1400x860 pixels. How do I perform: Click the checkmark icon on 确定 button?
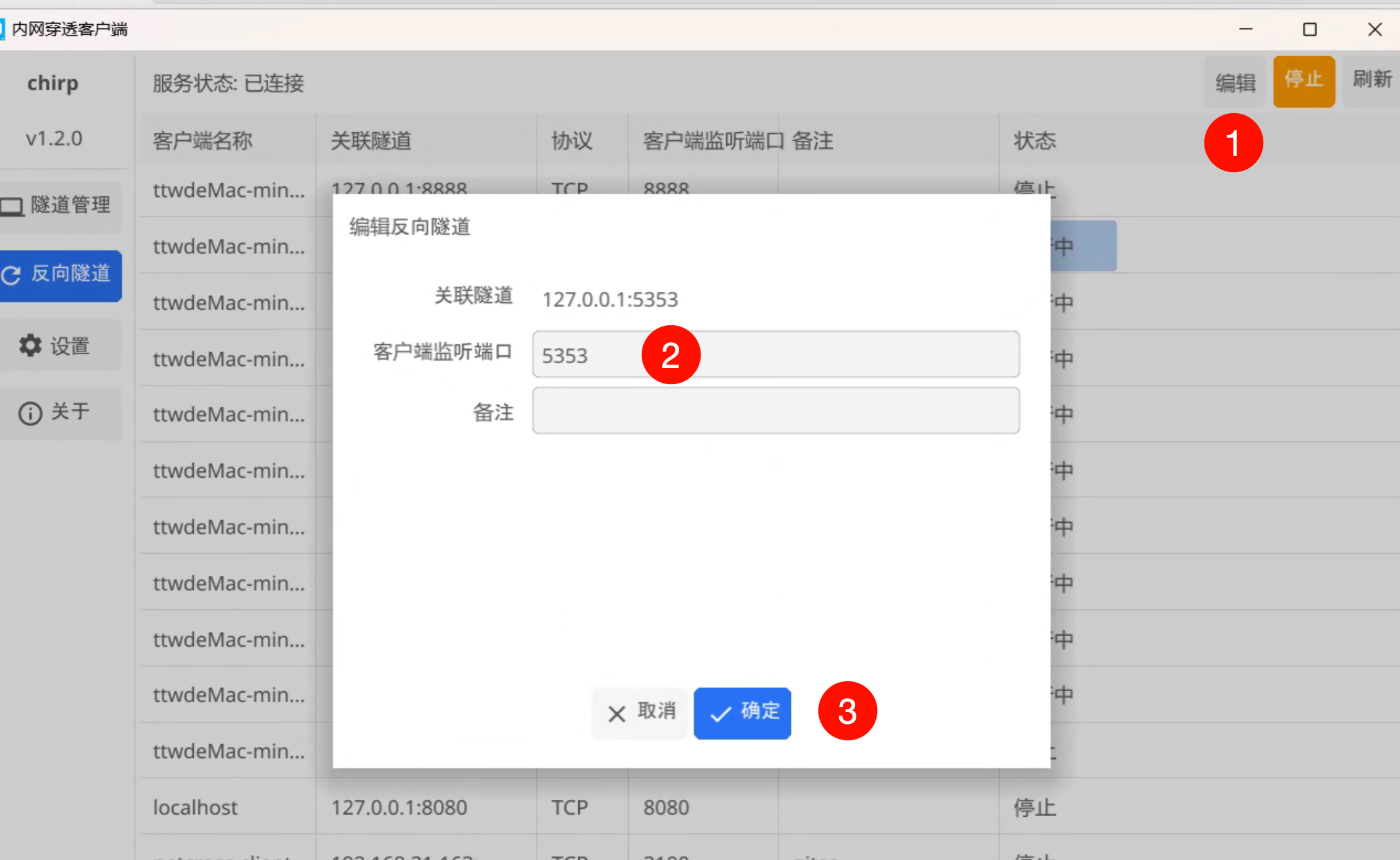coord(720,713)
